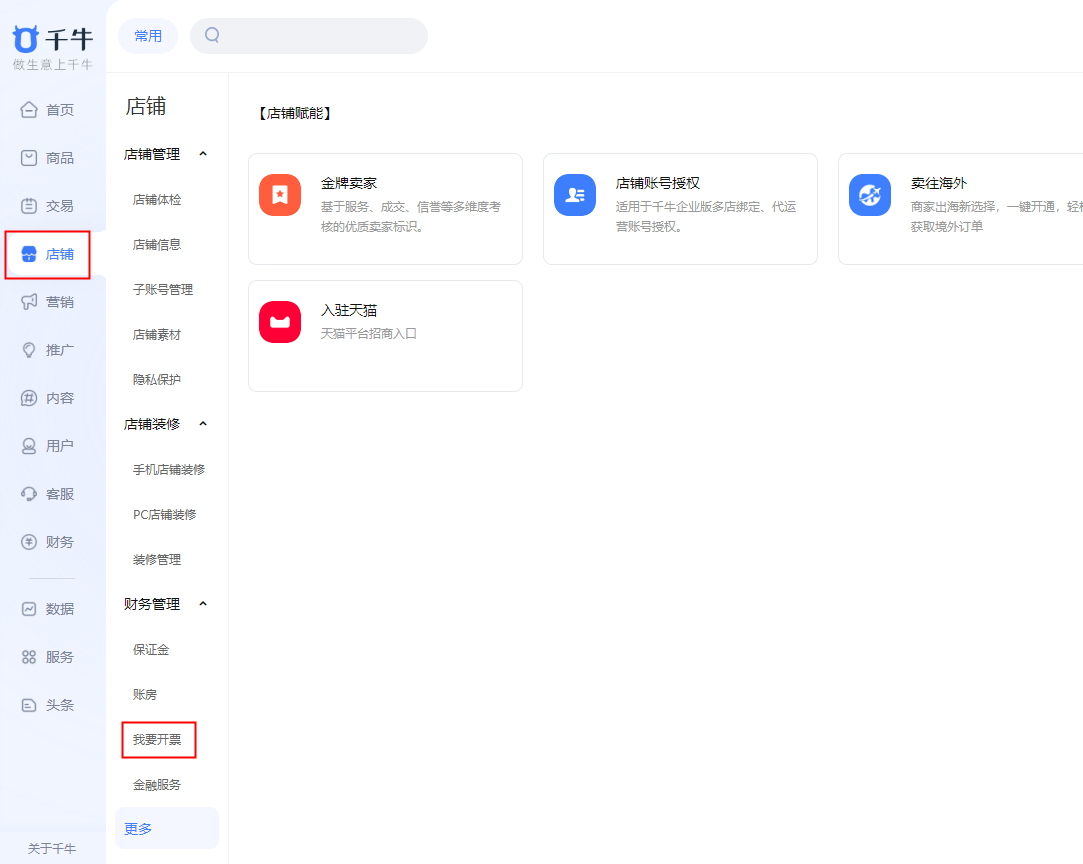
Task: Open 头条 headlines icon in sidebar
Action: (28, 705)
